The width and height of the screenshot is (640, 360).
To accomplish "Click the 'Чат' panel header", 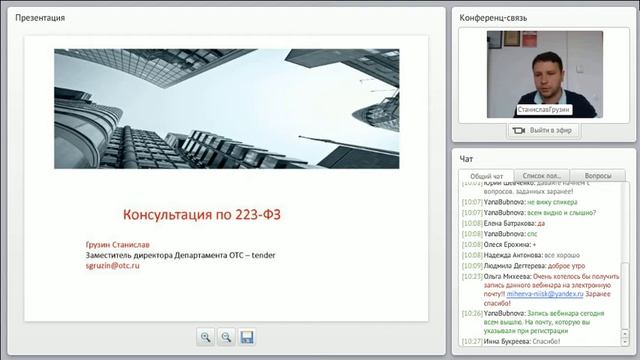I will click(x=466, y=159).
